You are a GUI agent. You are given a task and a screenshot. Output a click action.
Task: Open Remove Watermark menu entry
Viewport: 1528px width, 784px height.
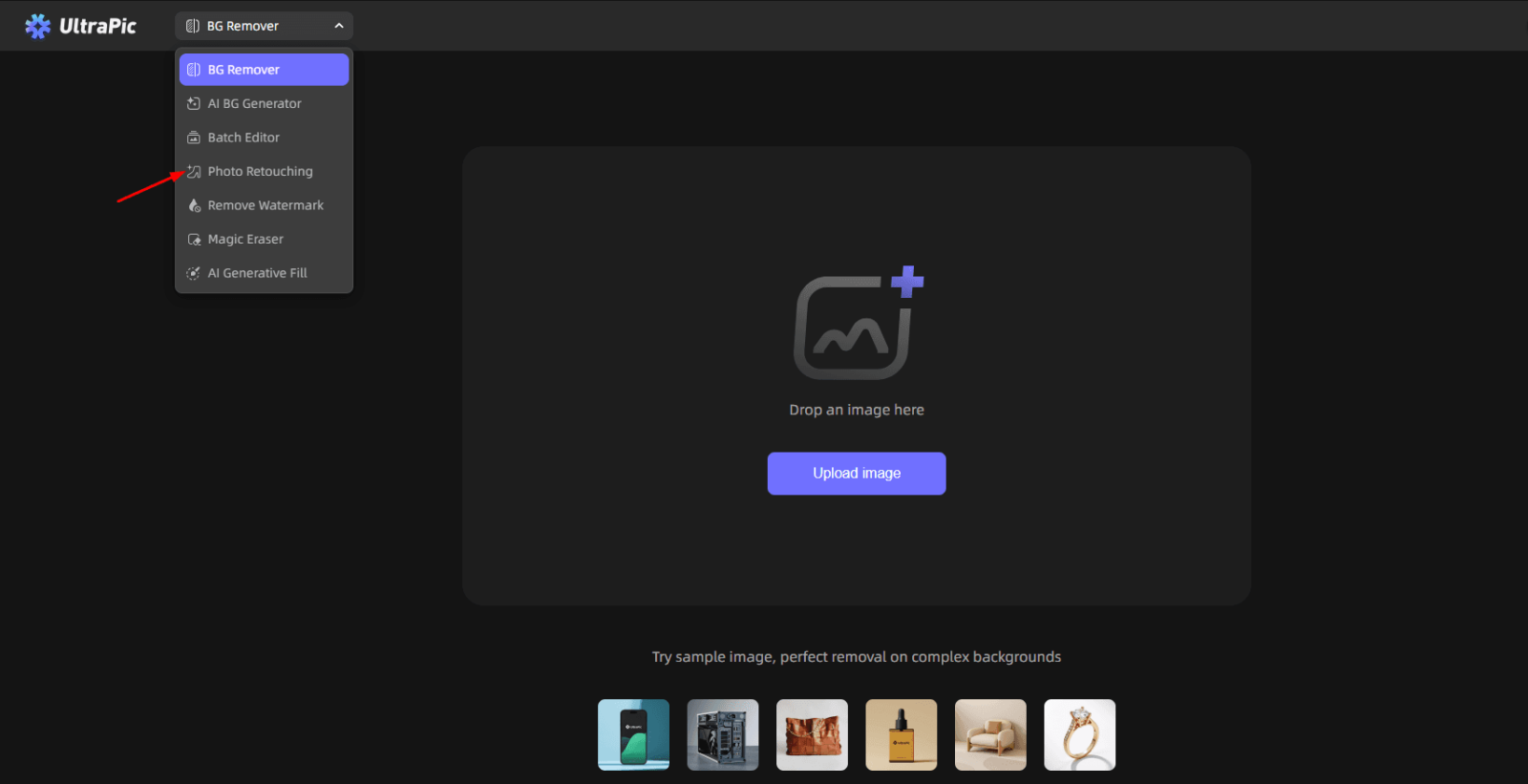coord(265,205)
